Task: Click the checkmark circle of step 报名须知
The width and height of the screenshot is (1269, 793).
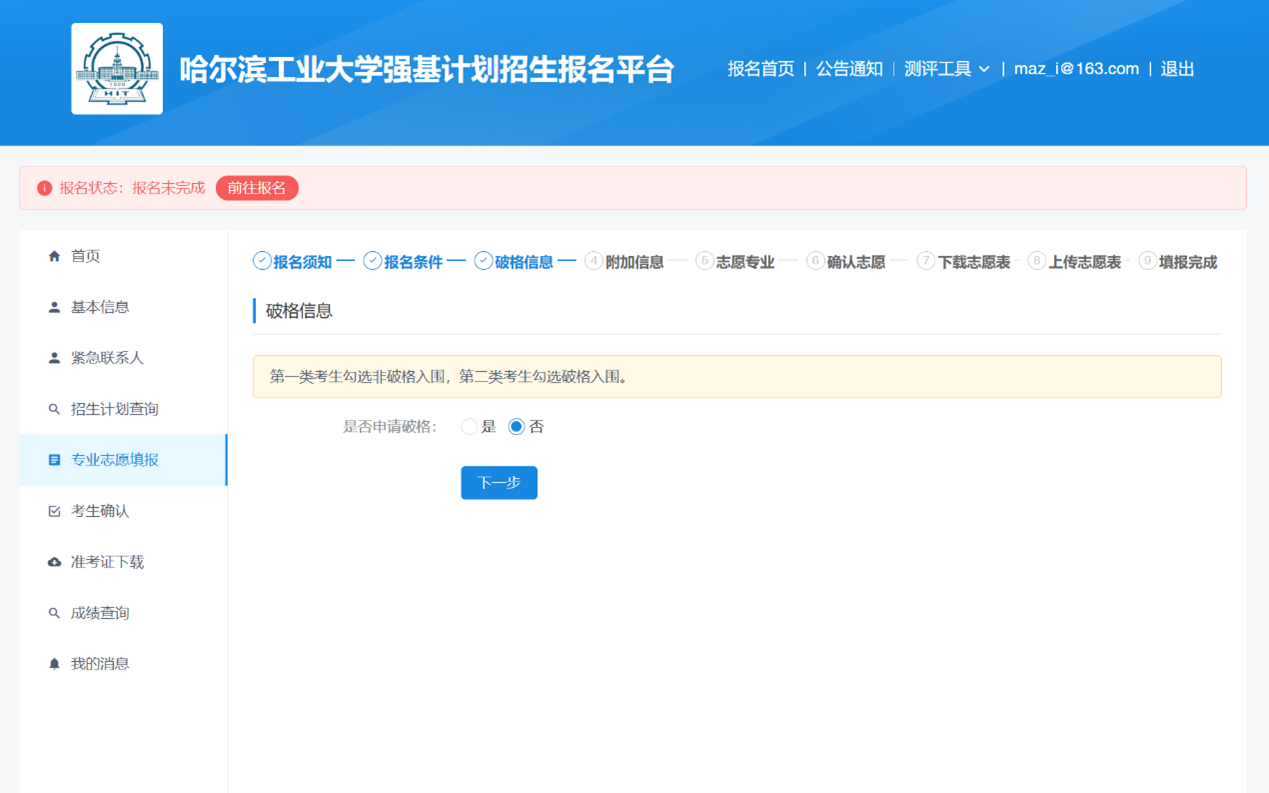Action: (x=262, y=261)
